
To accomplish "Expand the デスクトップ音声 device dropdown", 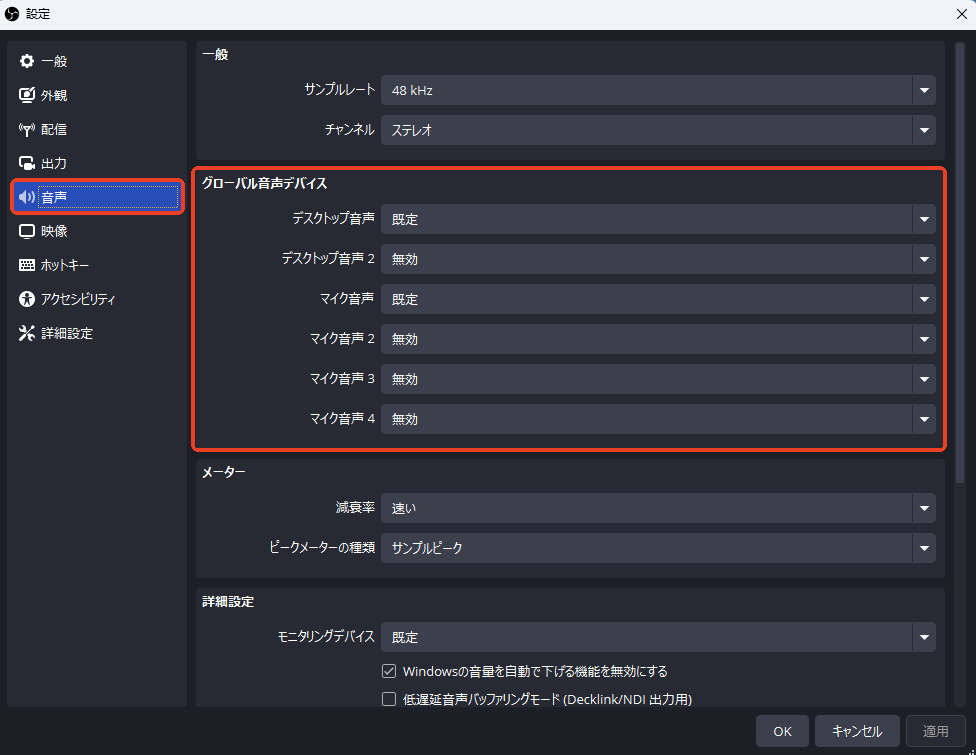I will [x=658, y=219].
